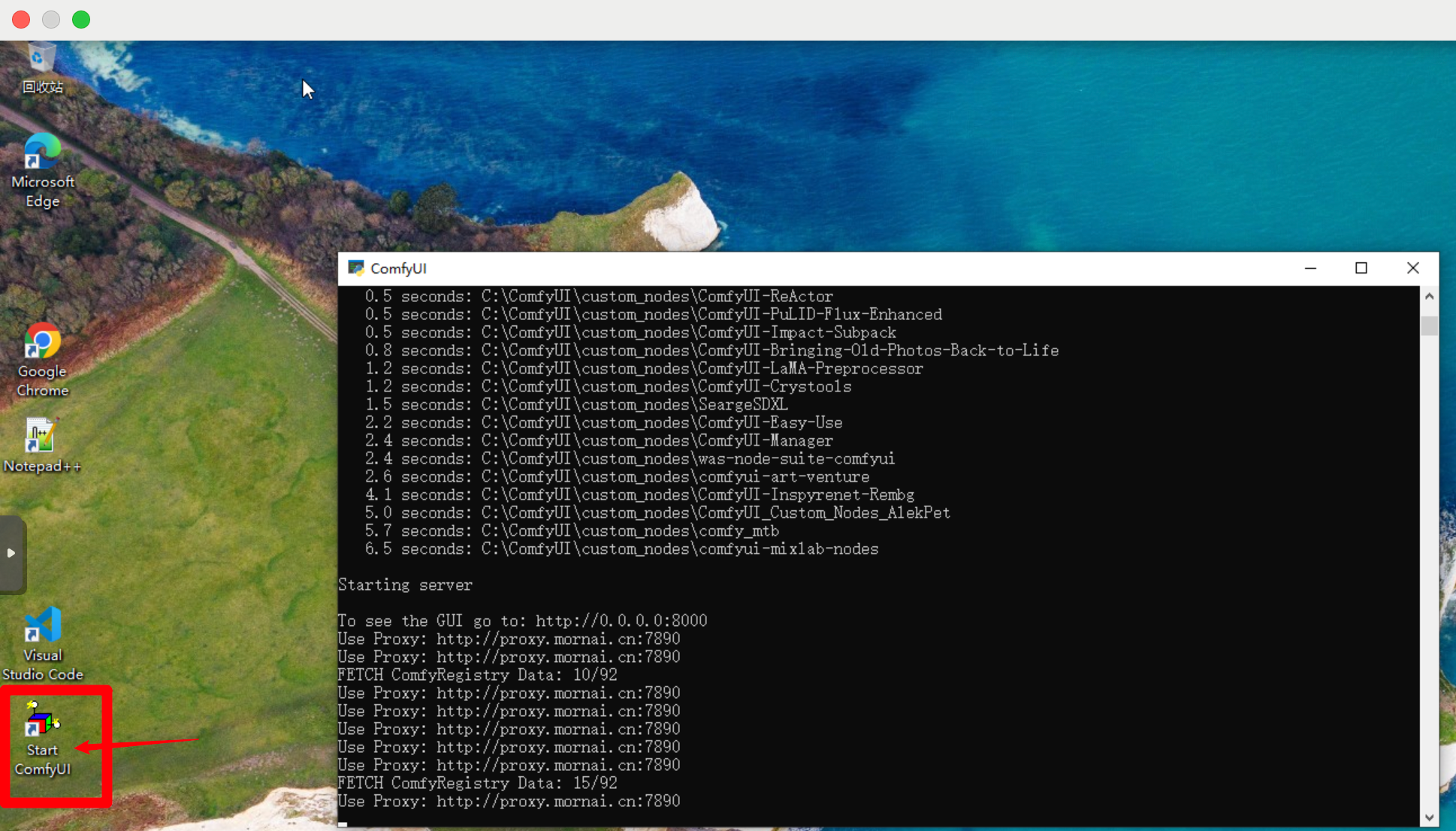Click the green macOS fullscreen button
Screen dimensions: 1456x831
click(81, 20)
